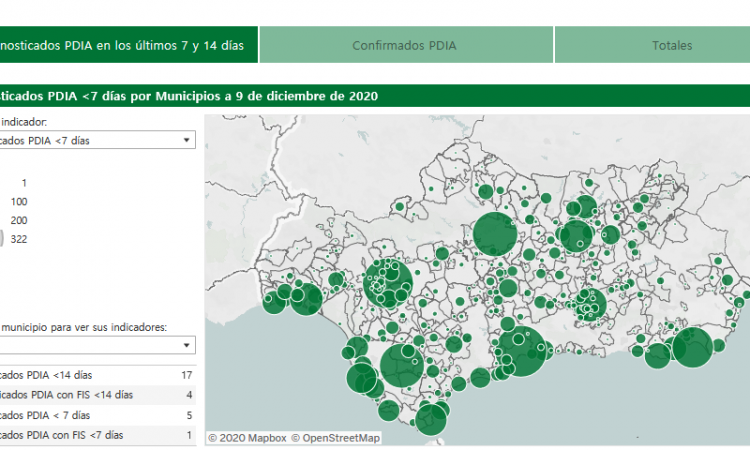
Task: Expand the municipio selection dropdown
Action: pyautogui.click(x=97, y=345)
